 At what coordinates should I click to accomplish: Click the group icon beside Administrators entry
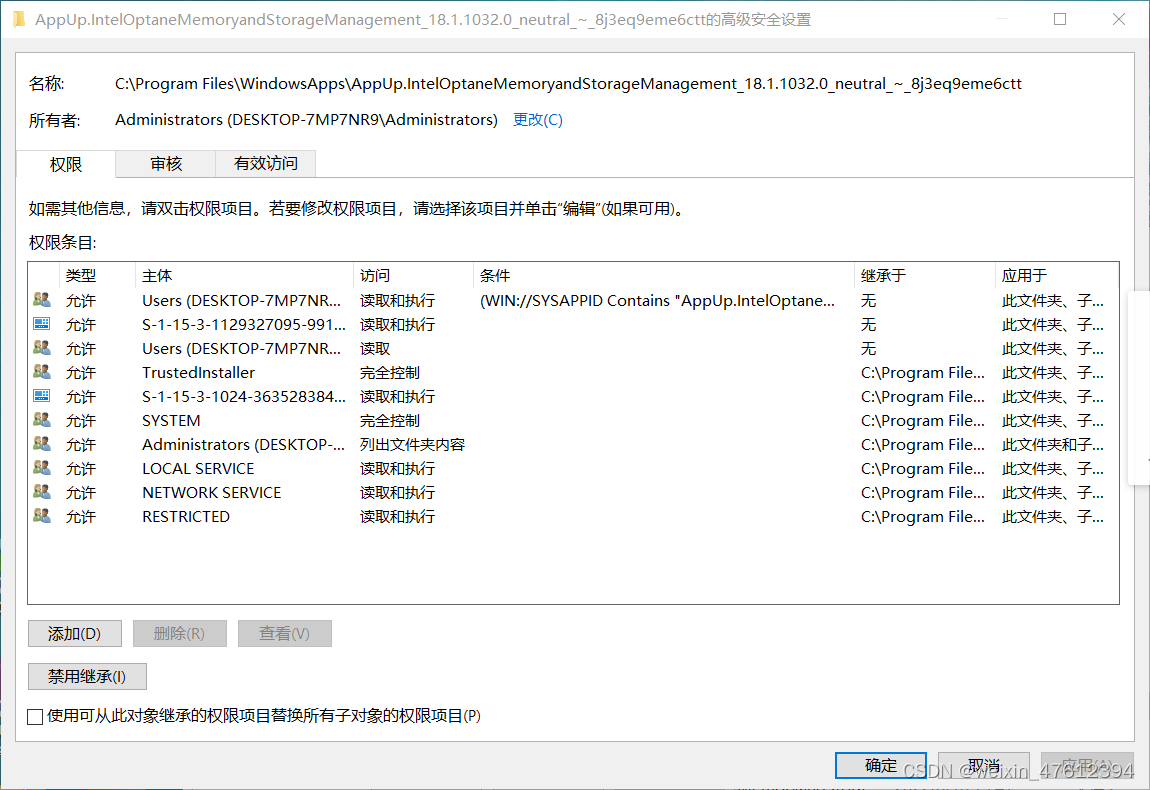(42, 444)
